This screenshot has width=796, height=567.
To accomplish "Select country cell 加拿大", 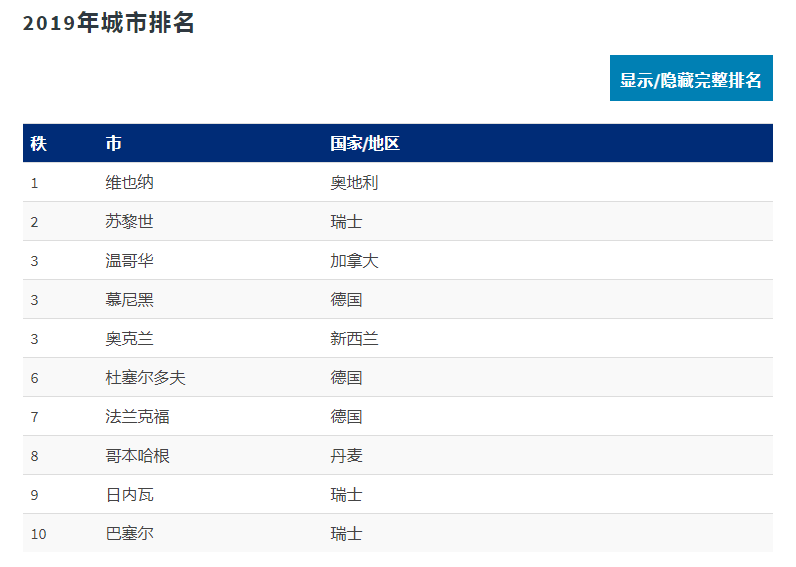I will (x=354, y=260).
